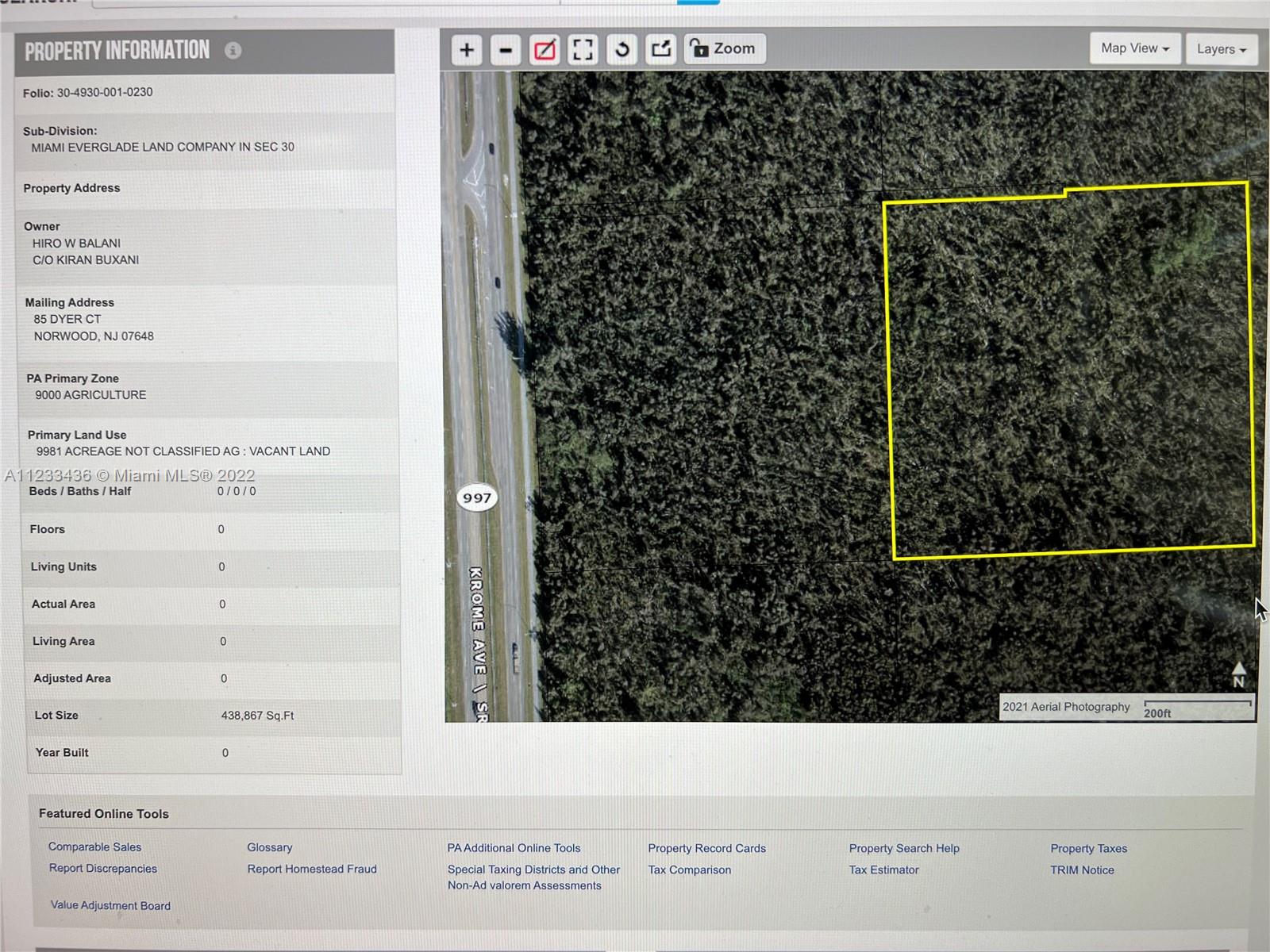The width and height of the screenshot is (1270, 952).
Task: Zoom out with the minus icon
Action: (506, 50)
